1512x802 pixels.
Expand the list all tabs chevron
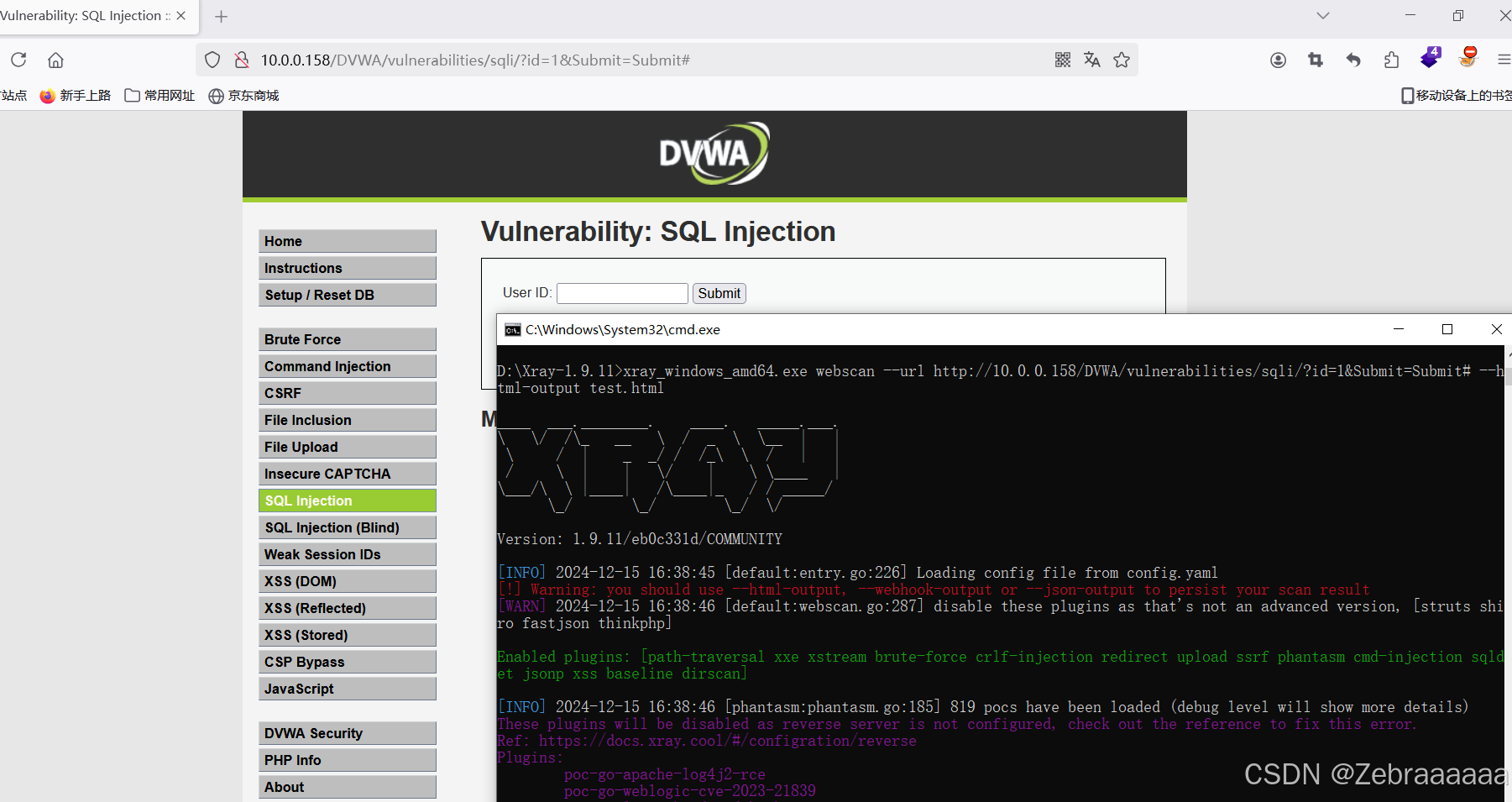(1323, 16)
